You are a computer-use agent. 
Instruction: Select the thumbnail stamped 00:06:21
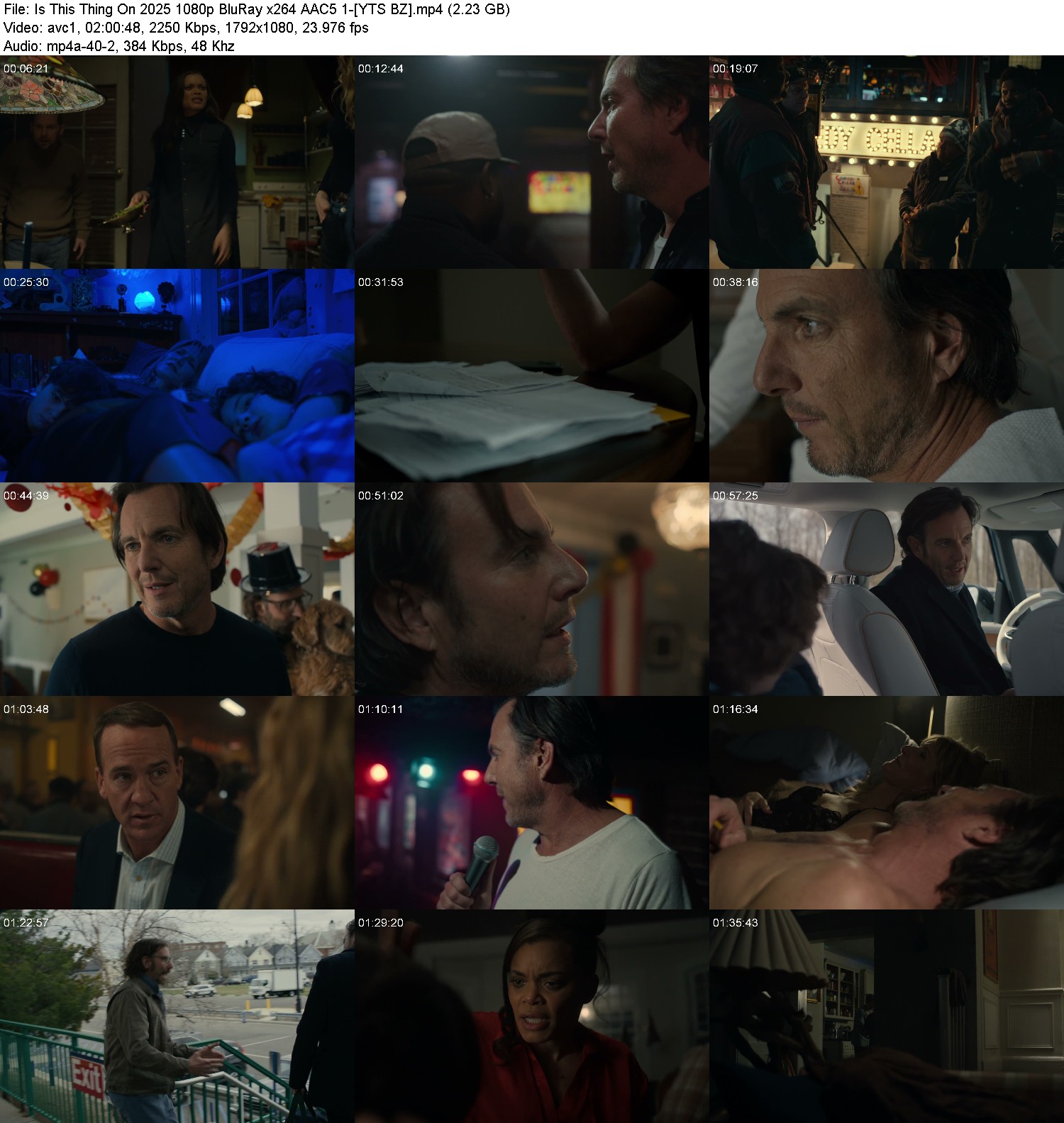[177, 162]
